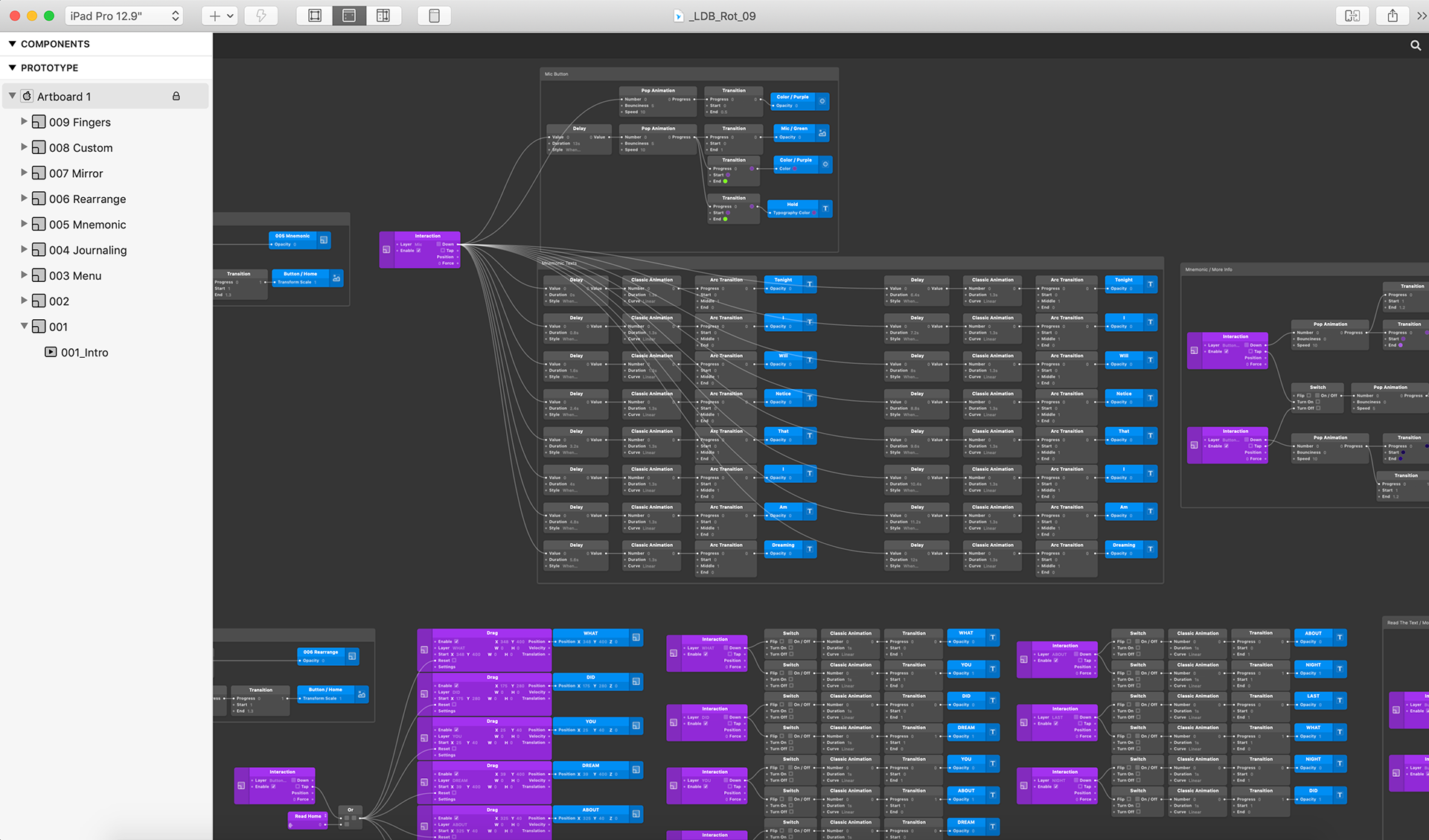This screenshot has height=840, width=1429.
Task: Click the lightning bolt toolbar icon
Action: [x=261, y=16]
